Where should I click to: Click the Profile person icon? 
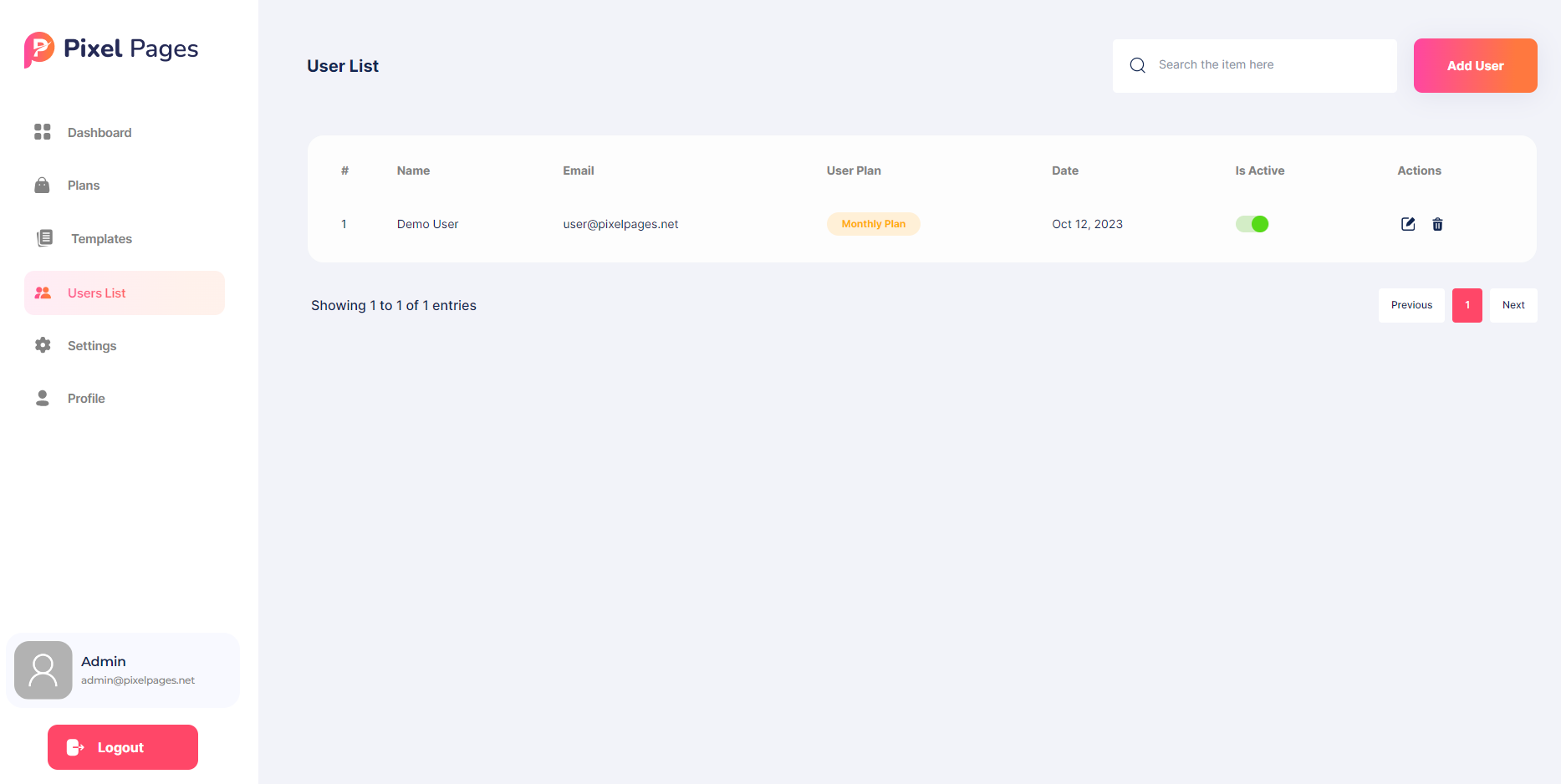click(x=43, y=398)
